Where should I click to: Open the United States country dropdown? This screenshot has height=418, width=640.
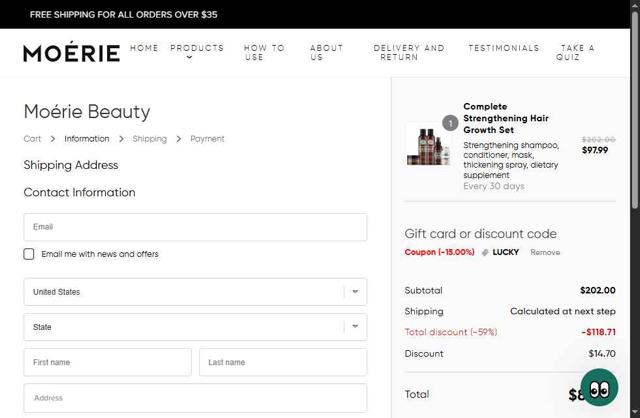[195, 292]
